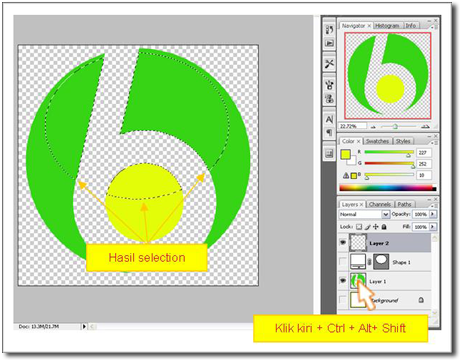Select the Navigator tab
Image resolution: width=460 pixels, height=361 pixels.
[353, 26]
